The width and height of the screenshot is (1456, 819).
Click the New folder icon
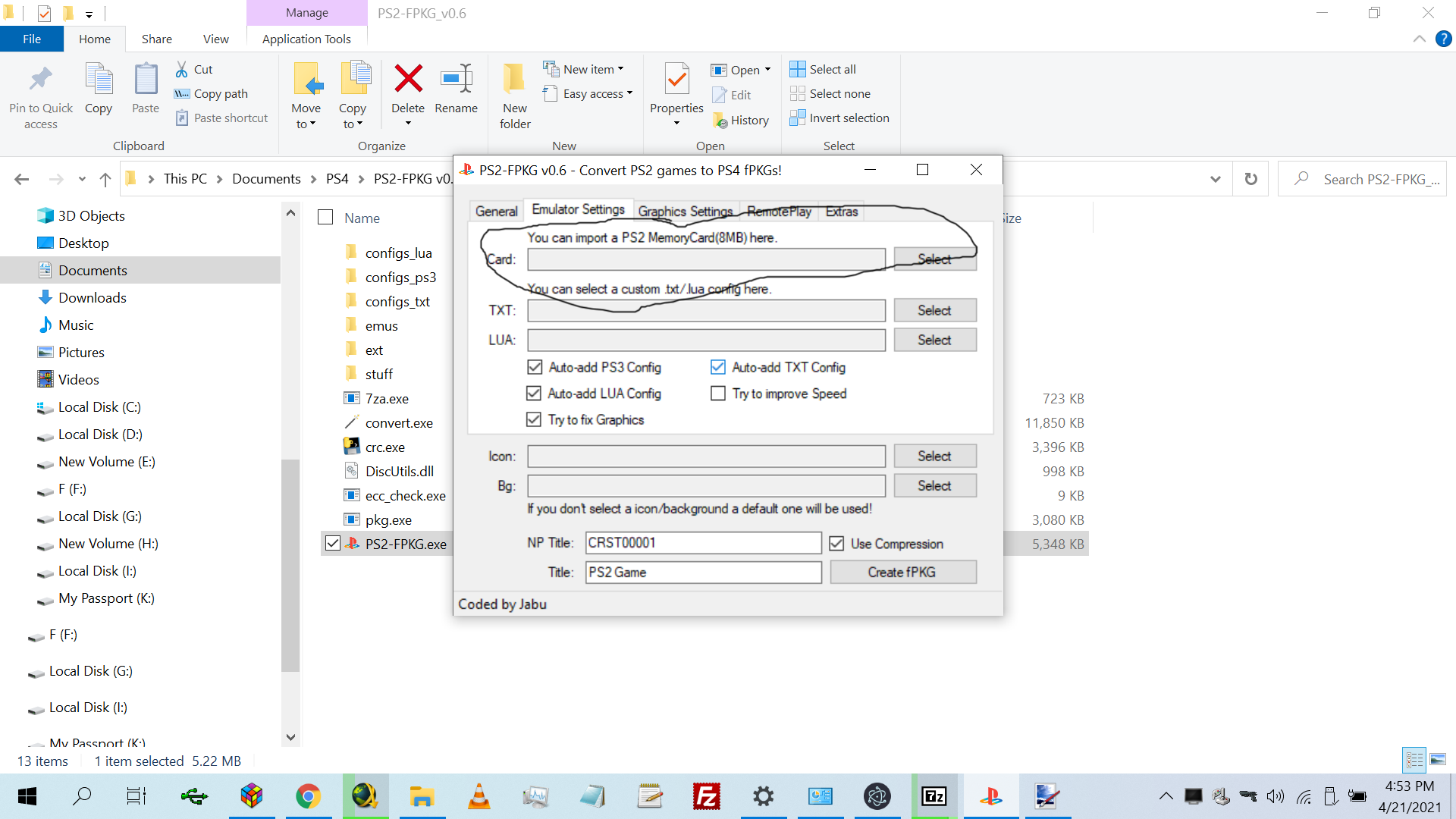click(514, 78)
